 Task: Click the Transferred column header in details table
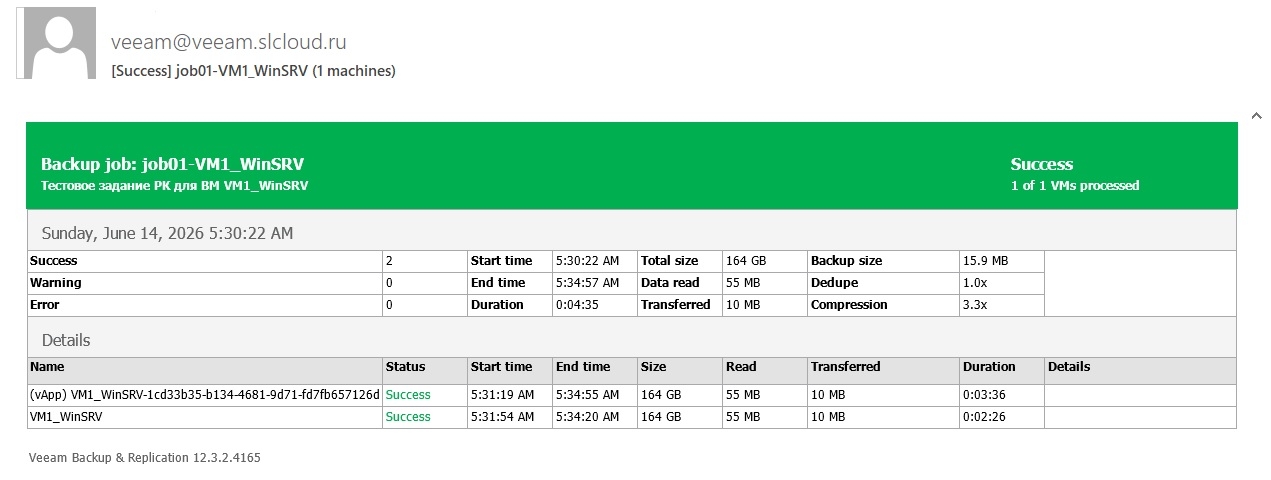[x=845, y=367]
